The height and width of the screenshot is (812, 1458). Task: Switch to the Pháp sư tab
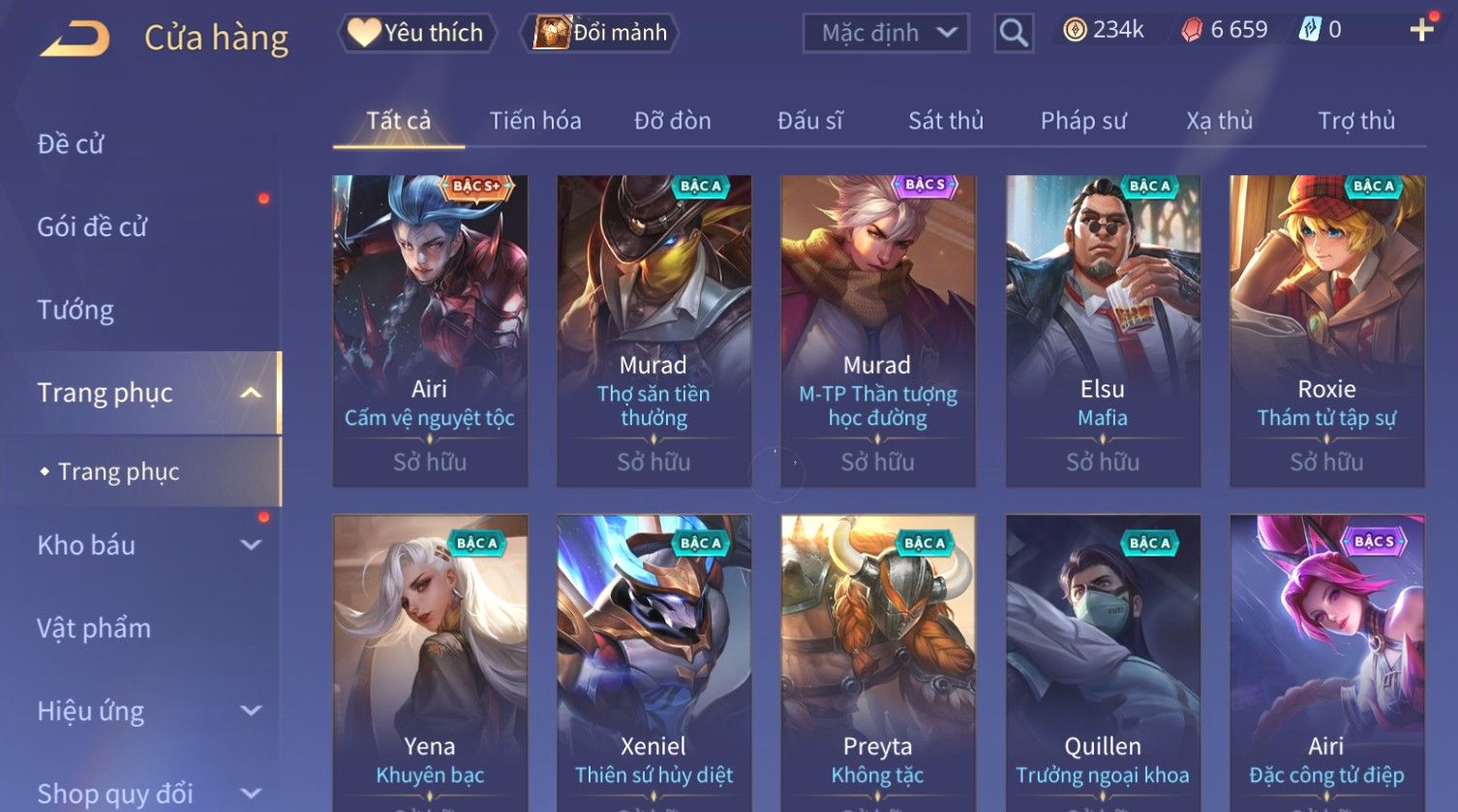(x=1083, y=121)
